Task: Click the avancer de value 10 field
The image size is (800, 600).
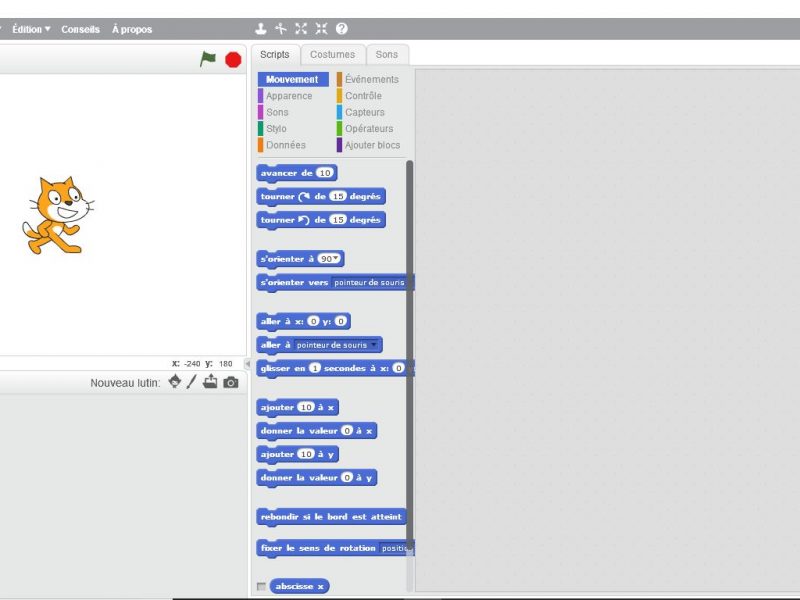Action: 325,173
